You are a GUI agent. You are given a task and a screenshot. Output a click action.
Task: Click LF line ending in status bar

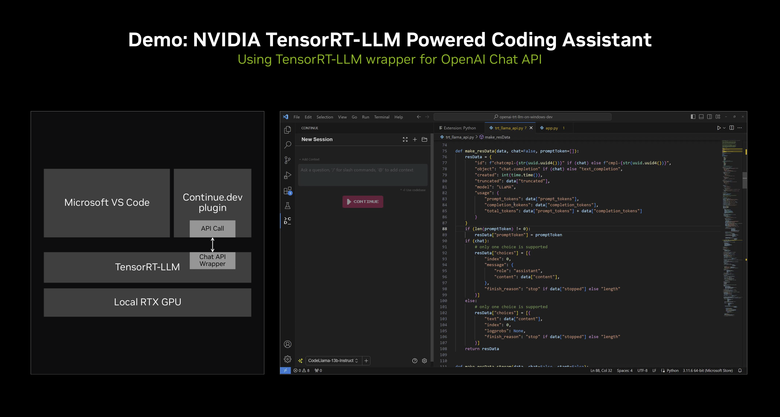tap(655, 371)
